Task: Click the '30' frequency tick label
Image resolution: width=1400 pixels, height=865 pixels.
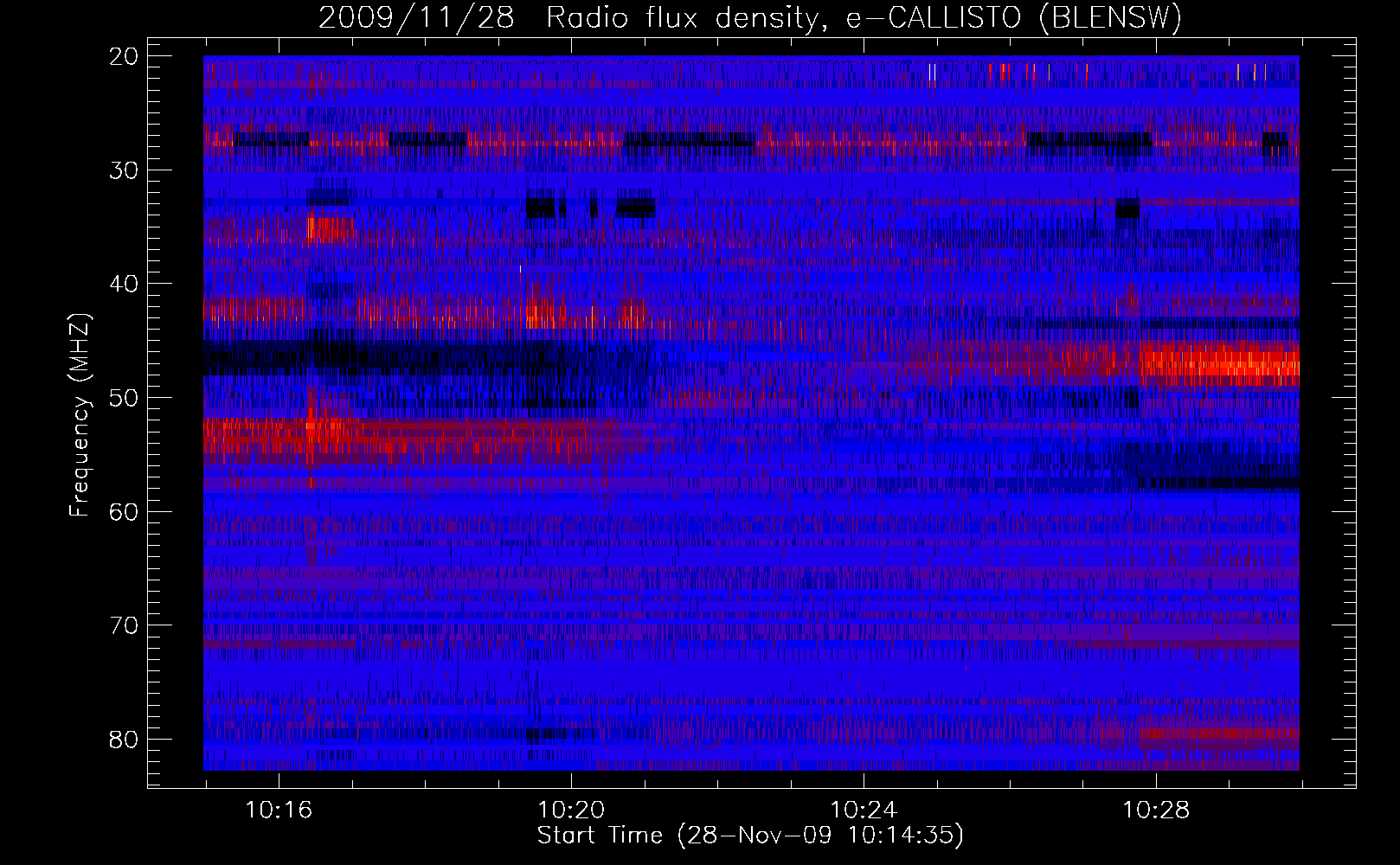Action: tap(125, 170)
